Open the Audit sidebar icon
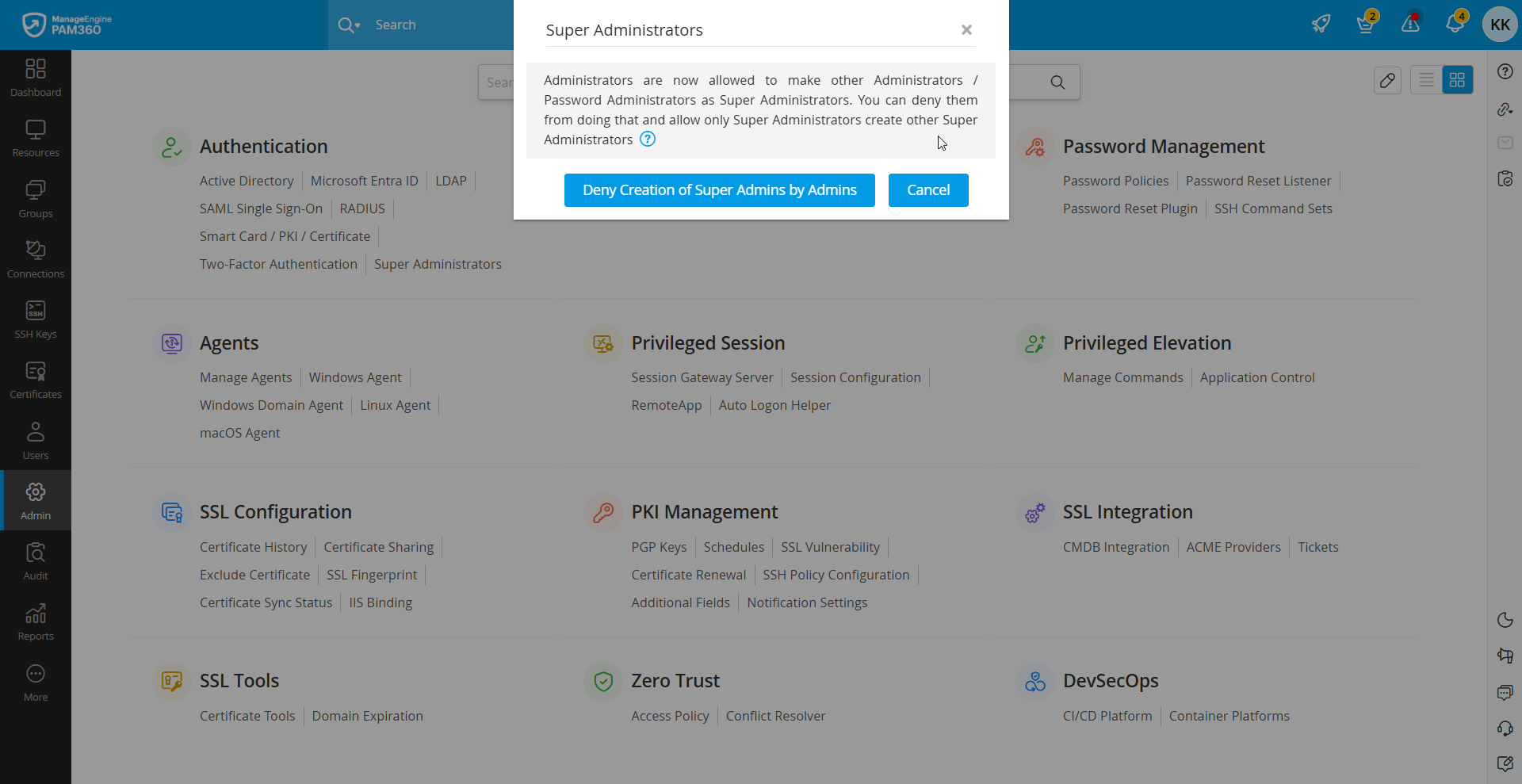 click(x=36, y=560)
